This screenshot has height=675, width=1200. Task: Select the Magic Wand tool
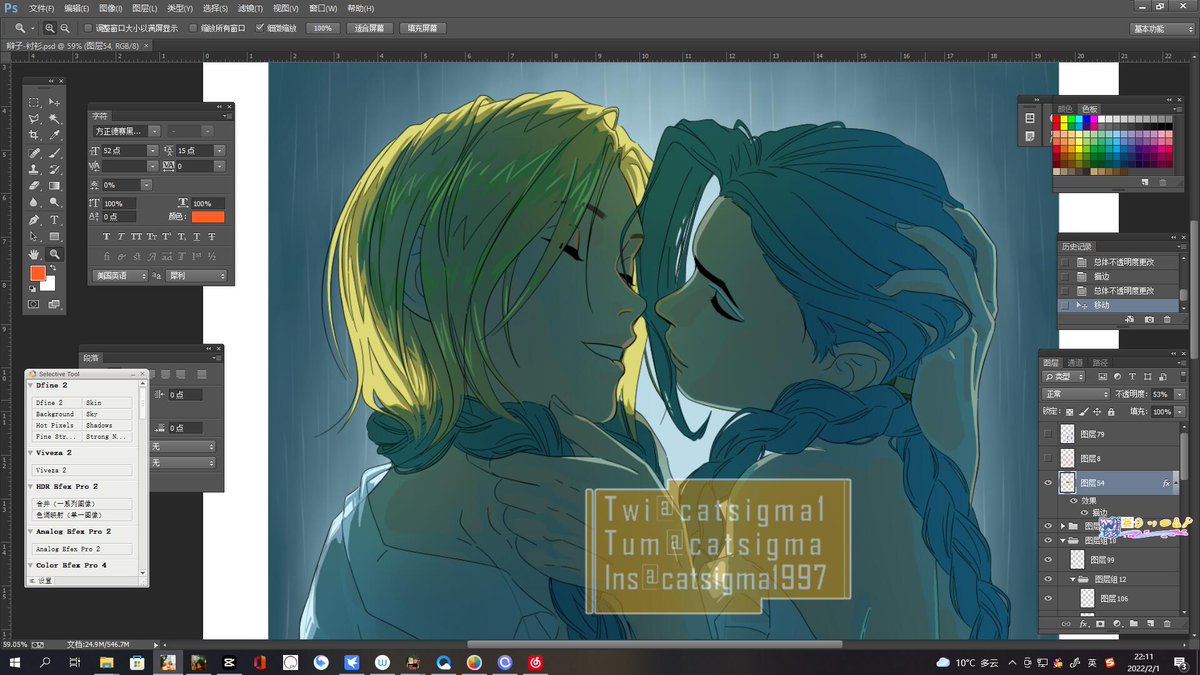55,119
